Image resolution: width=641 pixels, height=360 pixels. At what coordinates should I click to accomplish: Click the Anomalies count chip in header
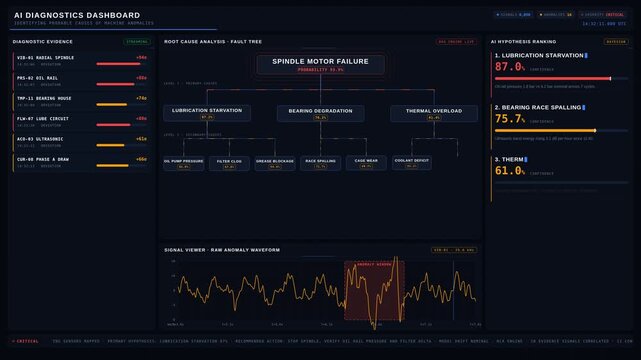[x=556, y=15]
